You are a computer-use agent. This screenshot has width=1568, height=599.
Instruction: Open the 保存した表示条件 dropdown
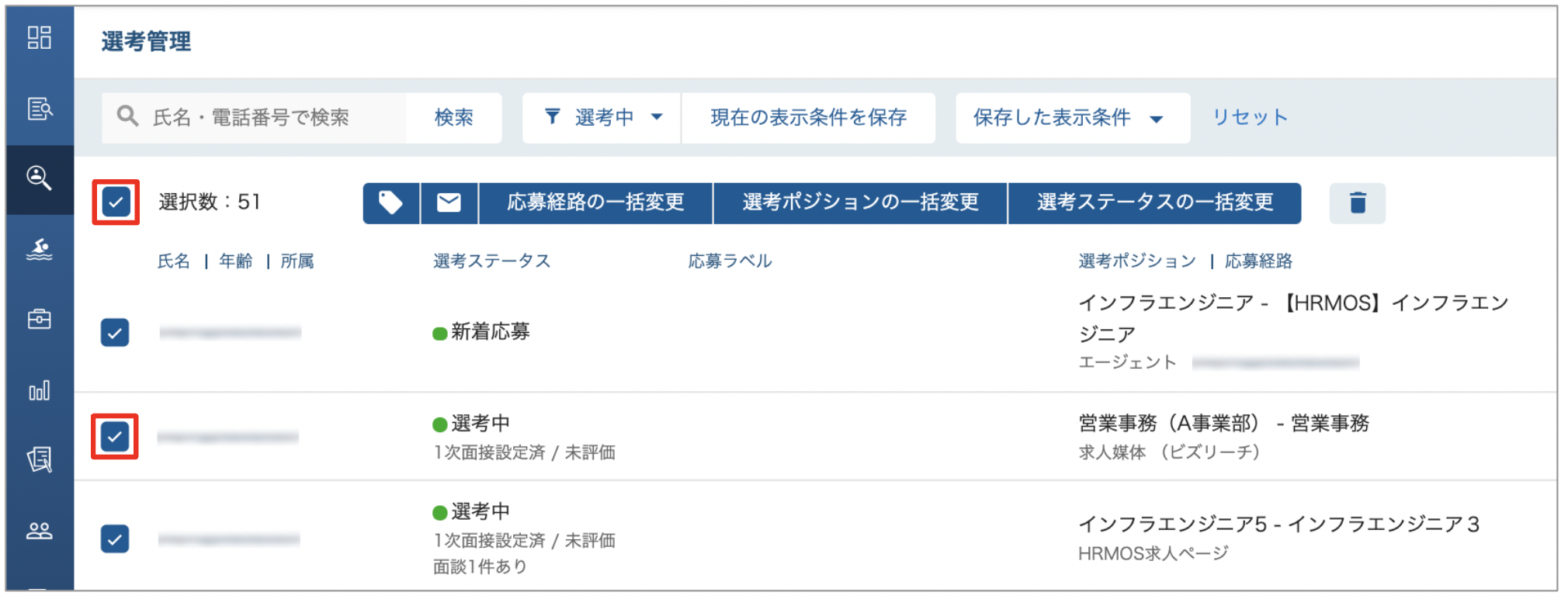coord(1071,118)
